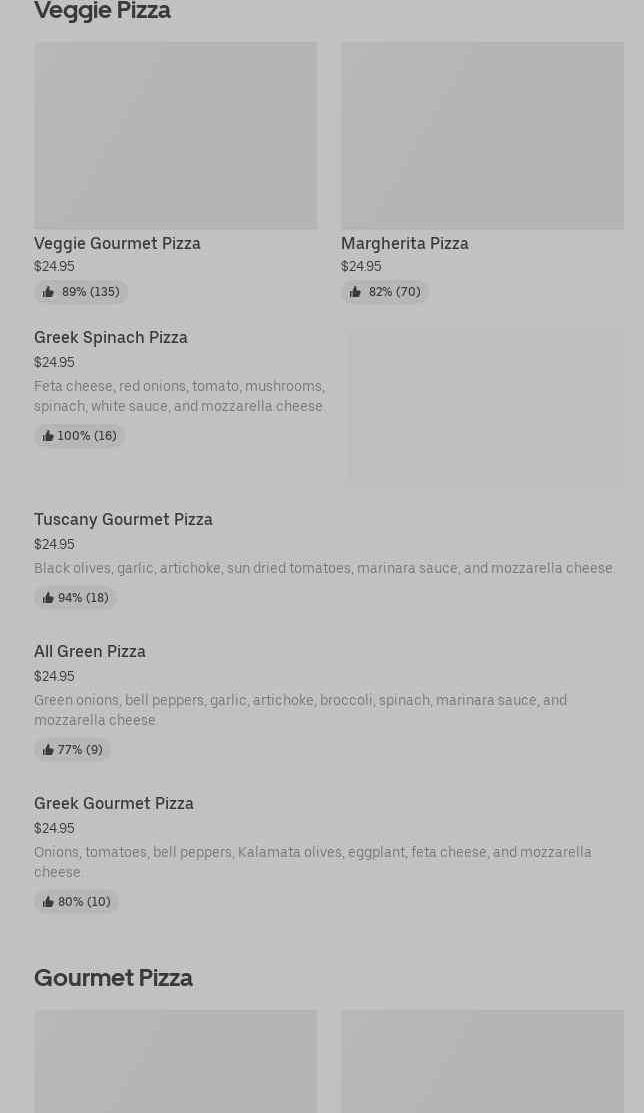The image size is (644, 1113).
Task: Click thumbs-up icon on All Green Pizza rating
Action: 48,750
